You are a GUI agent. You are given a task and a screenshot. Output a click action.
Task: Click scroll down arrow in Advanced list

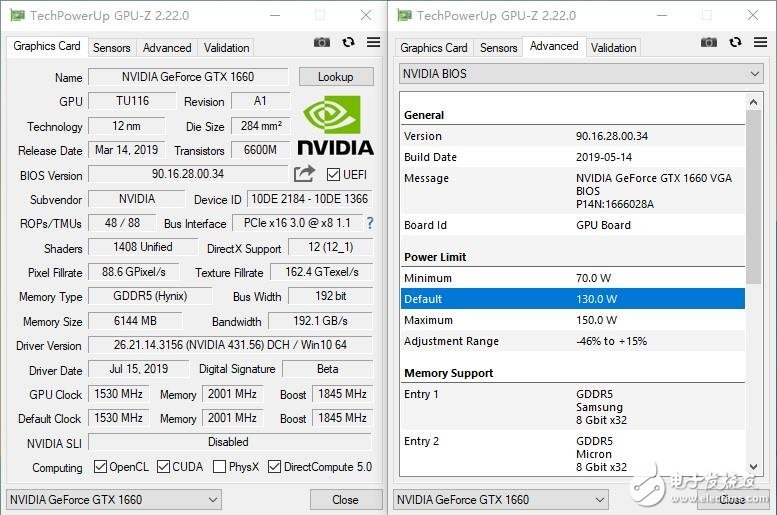pyautogui.click(x=753, y=466)
